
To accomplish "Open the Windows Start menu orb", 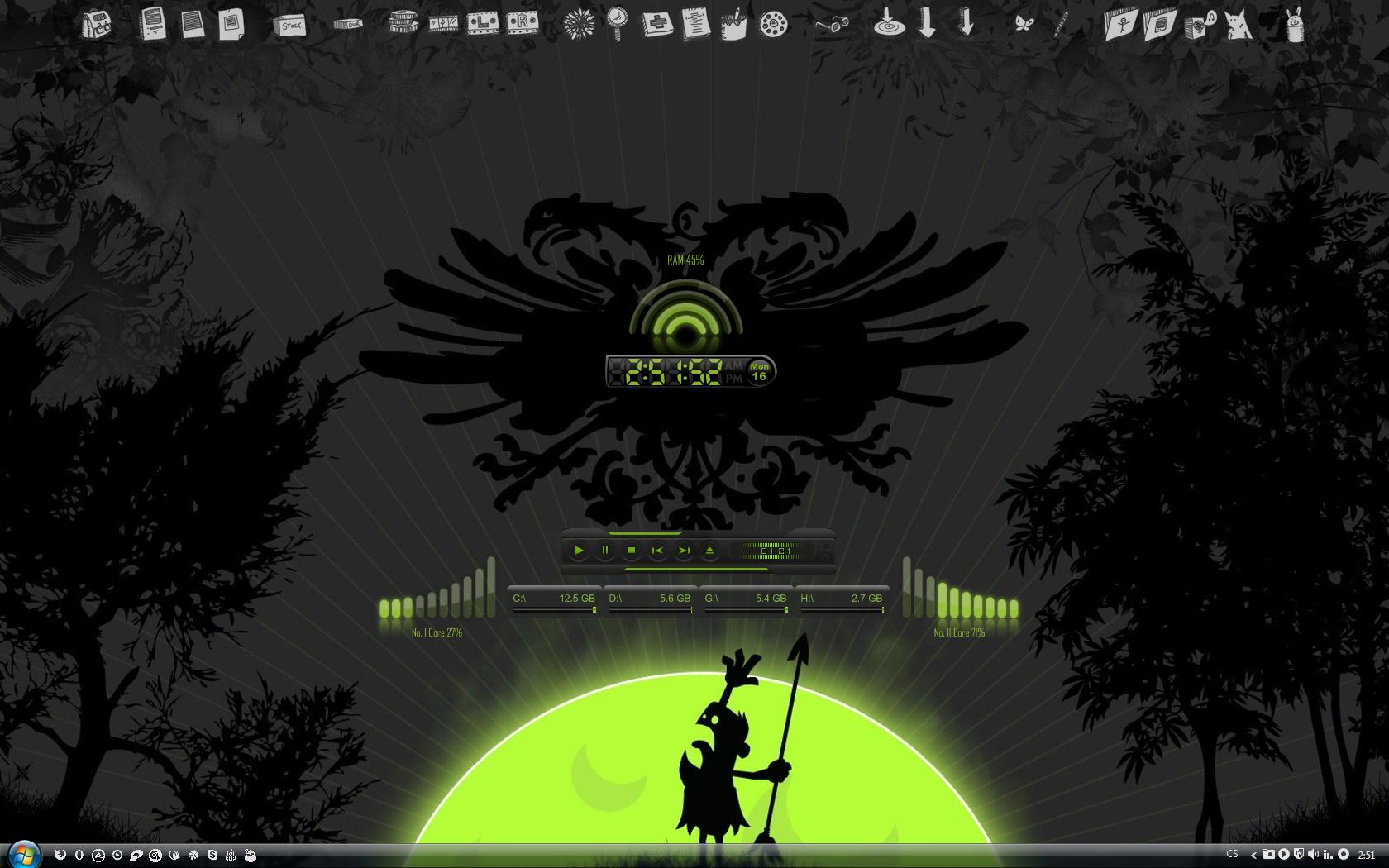I will [23, 854].
